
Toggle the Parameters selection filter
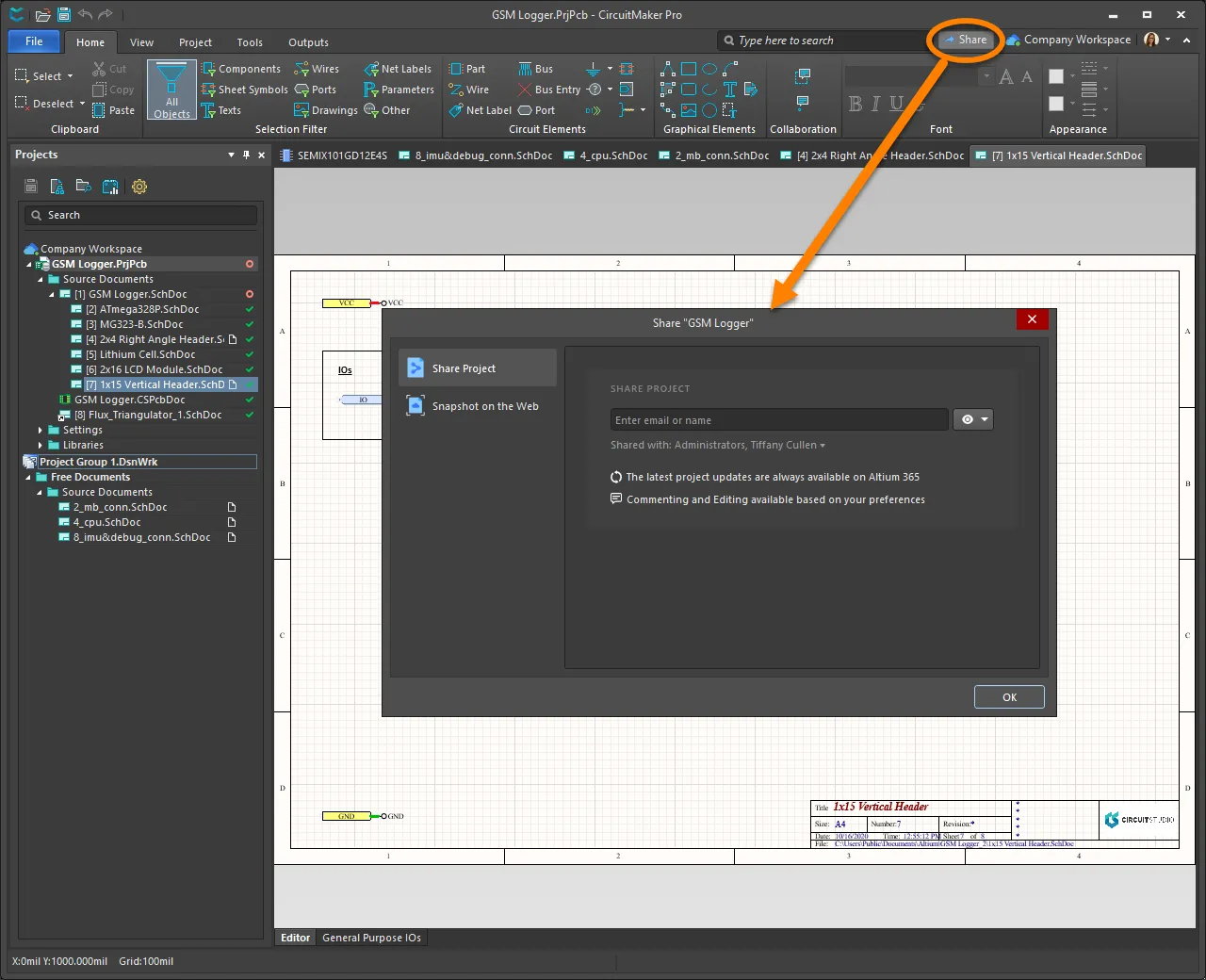click(399, 90)
